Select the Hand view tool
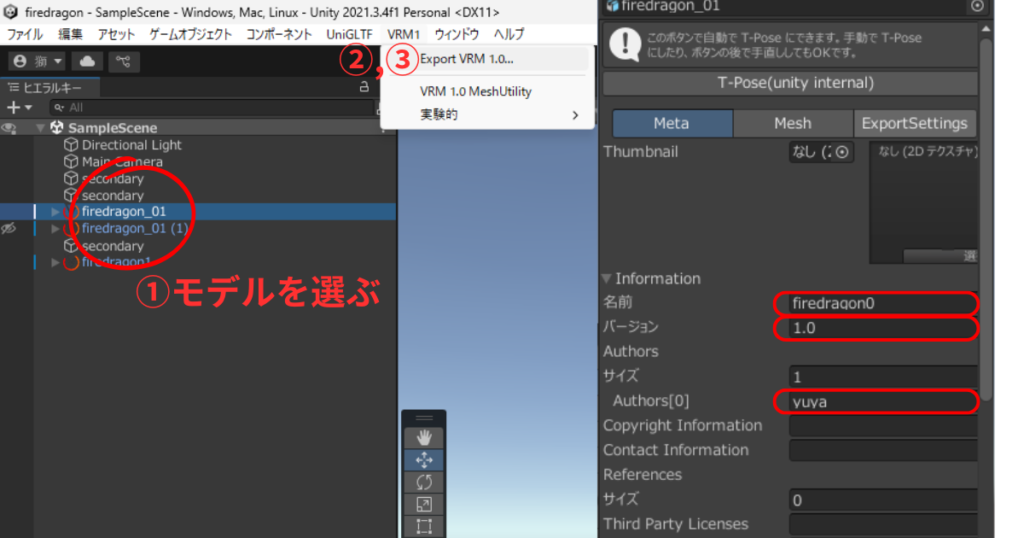1024x538 pixels. [x=424, y=437]
